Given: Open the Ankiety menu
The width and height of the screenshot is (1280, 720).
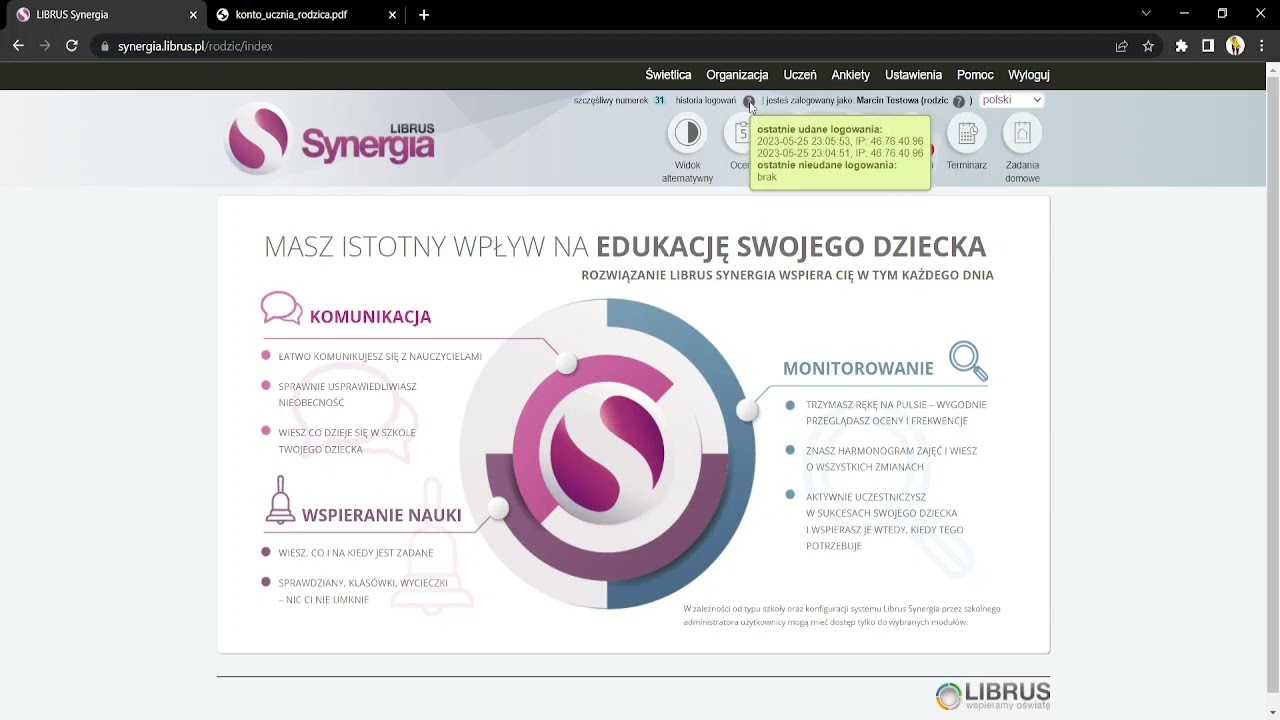Looking at the screenshot, I should point(851,75).
